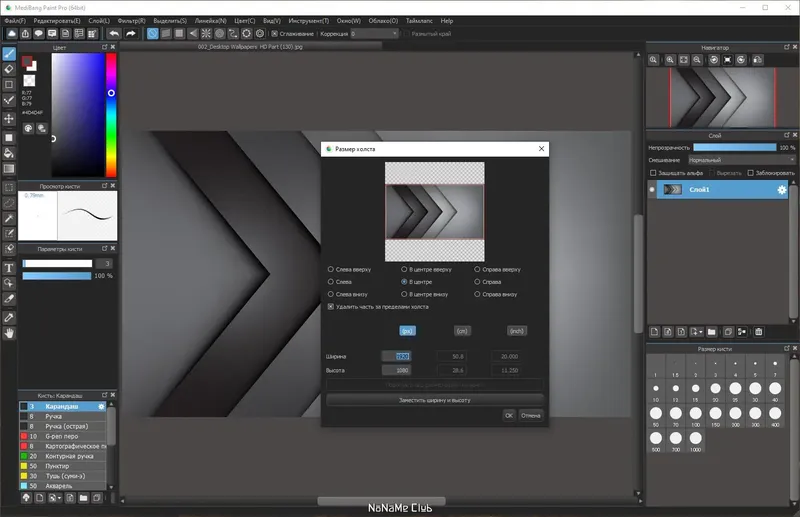800x517 pixels.
Task: Select the Ручка (острая) brush
Action: pos(63,427)
